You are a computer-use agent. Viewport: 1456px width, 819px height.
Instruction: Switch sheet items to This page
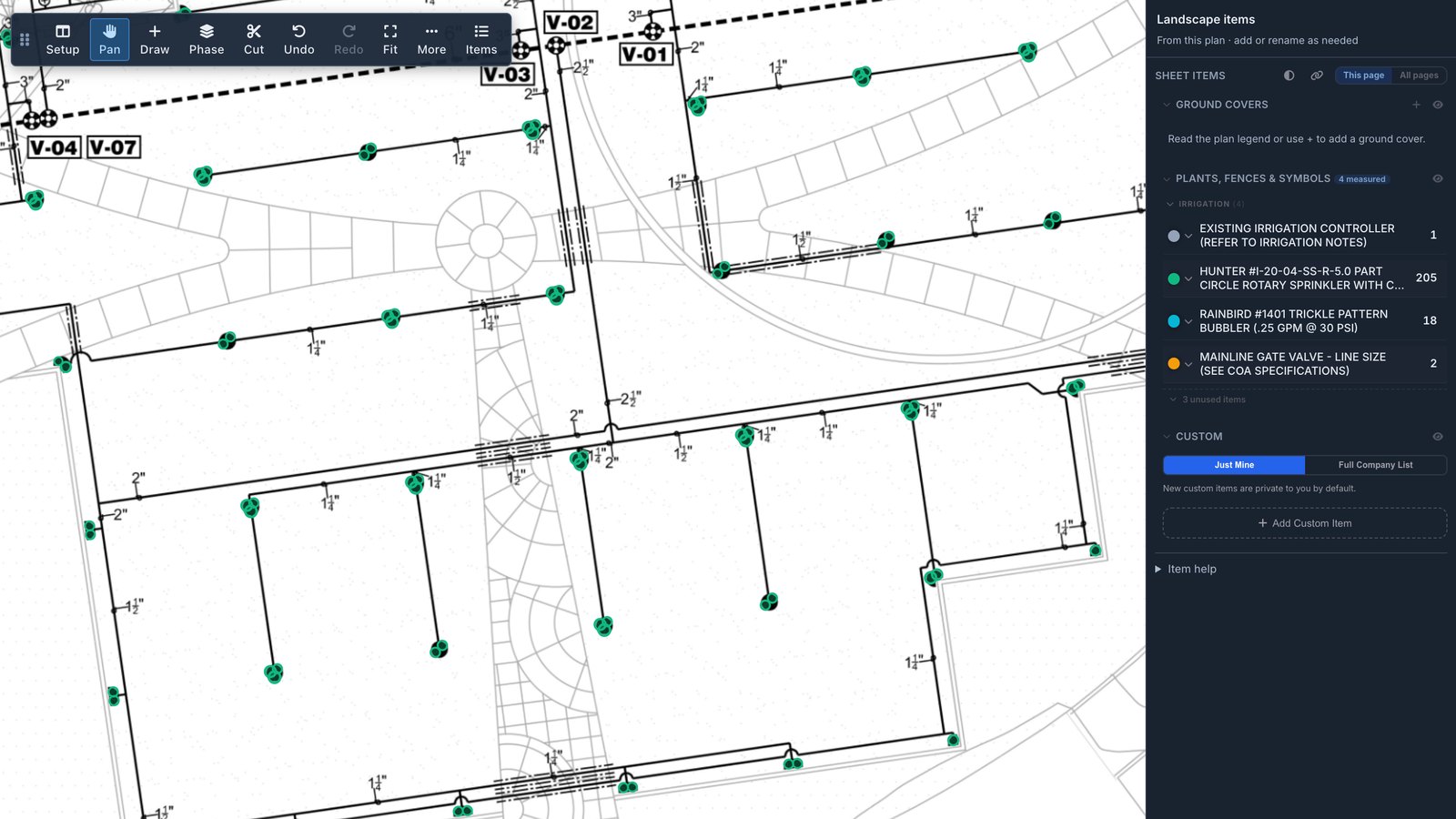(x=1363, y=76)
